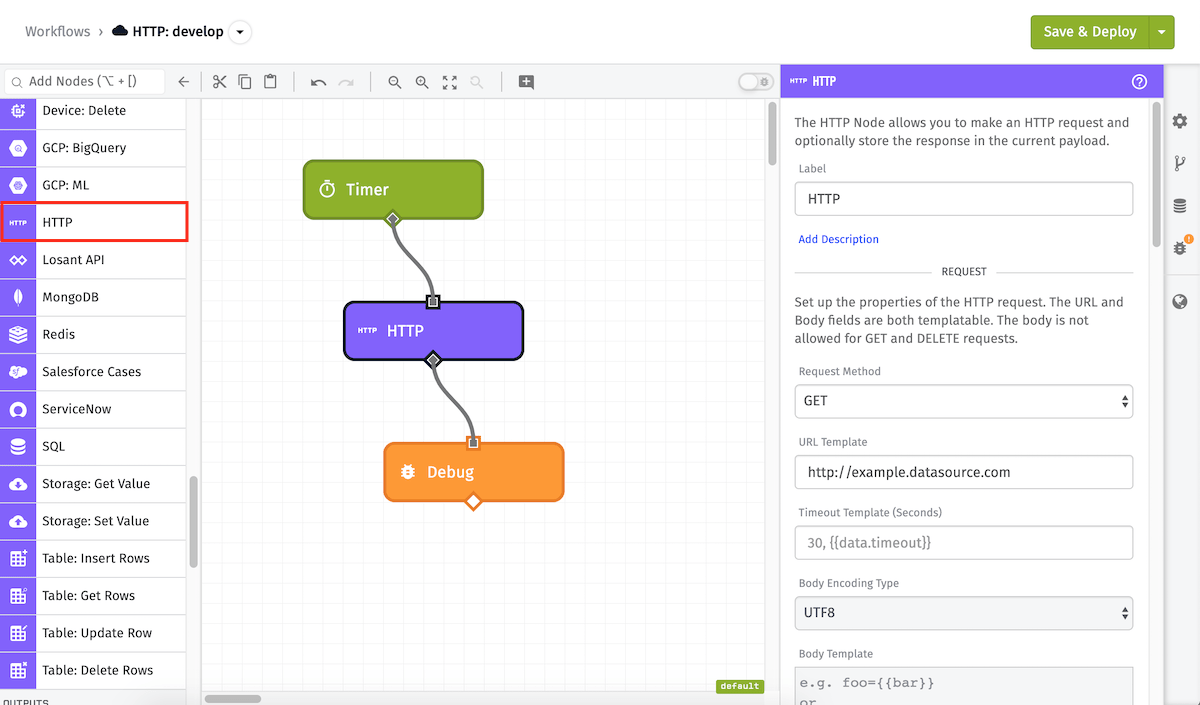Choose Storage: Get Value node

(x=93, y=484)
